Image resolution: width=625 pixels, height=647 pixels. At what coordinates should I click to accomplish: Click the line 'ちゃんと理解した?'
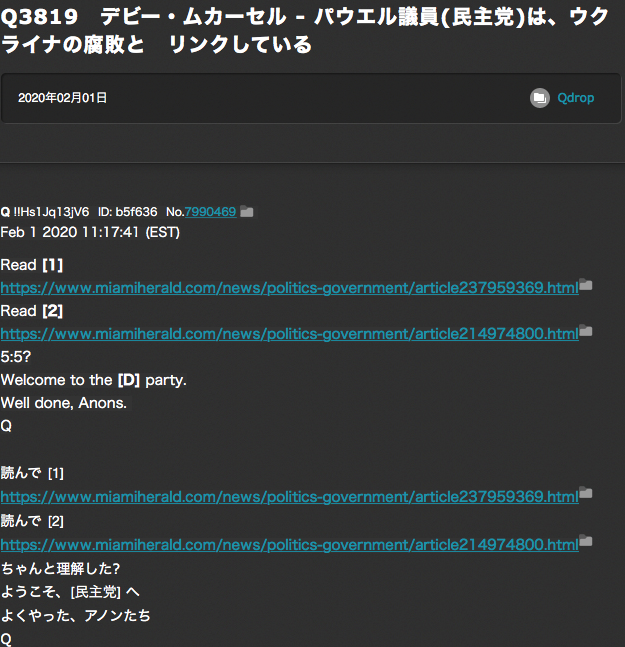tap(60, 569)
